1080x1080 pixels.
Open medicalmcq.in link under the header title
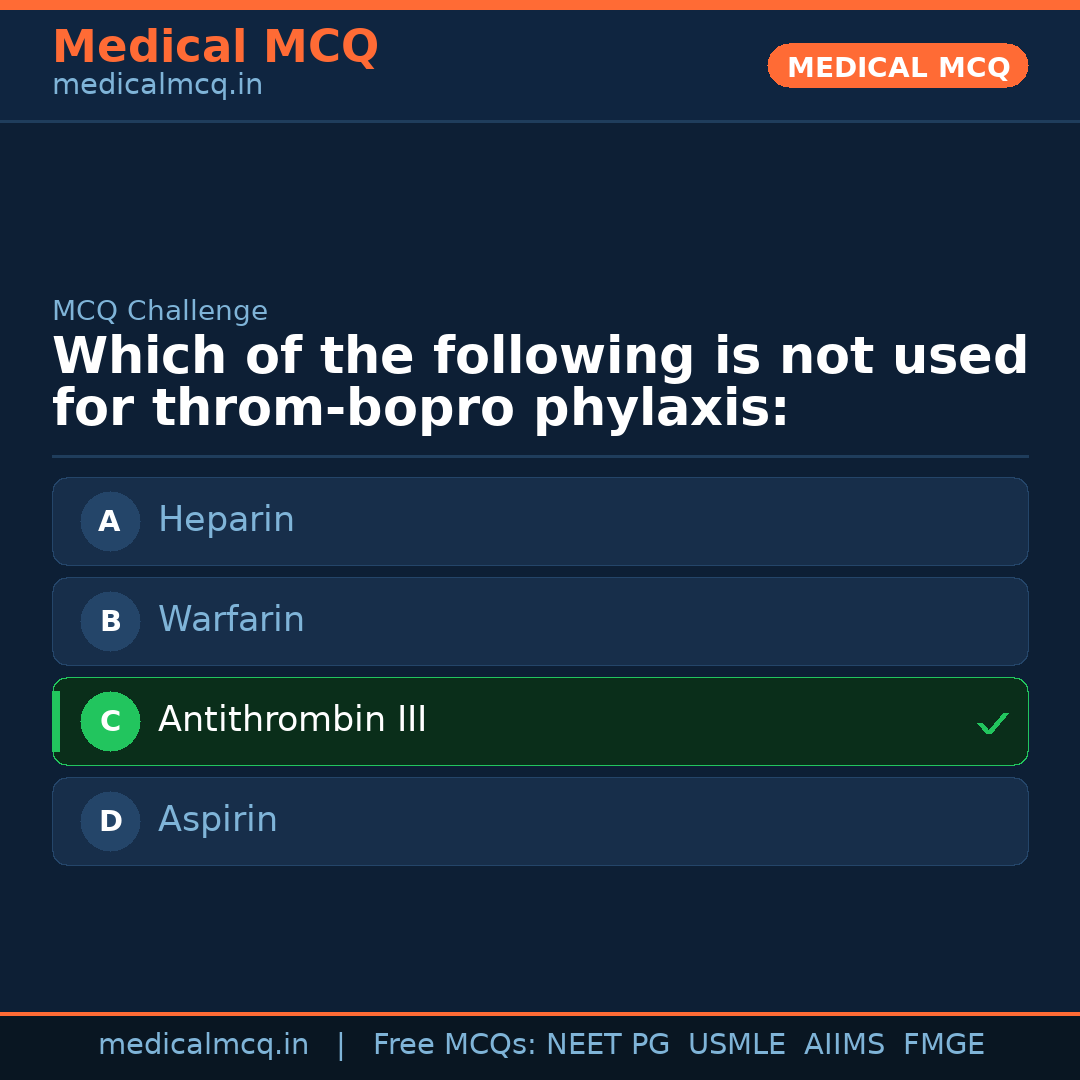tap(157, 86)
